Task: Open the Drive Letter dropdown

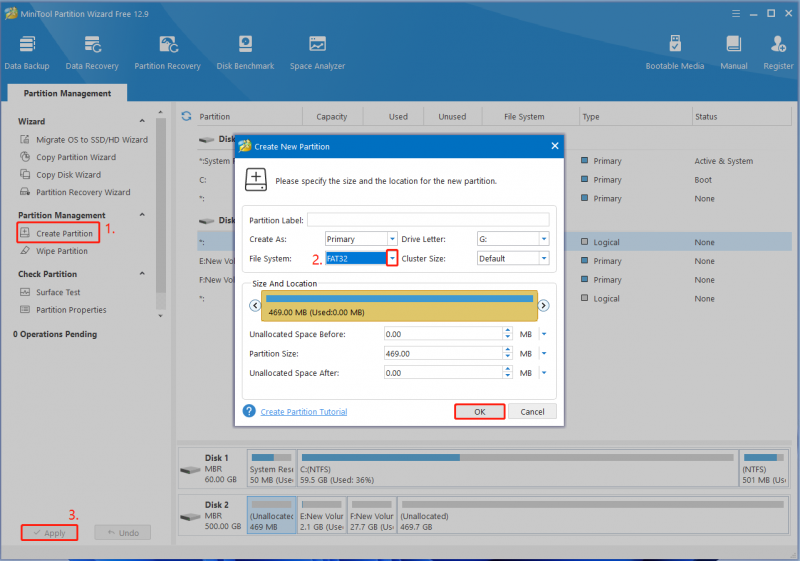Action: tap(544, 239)
